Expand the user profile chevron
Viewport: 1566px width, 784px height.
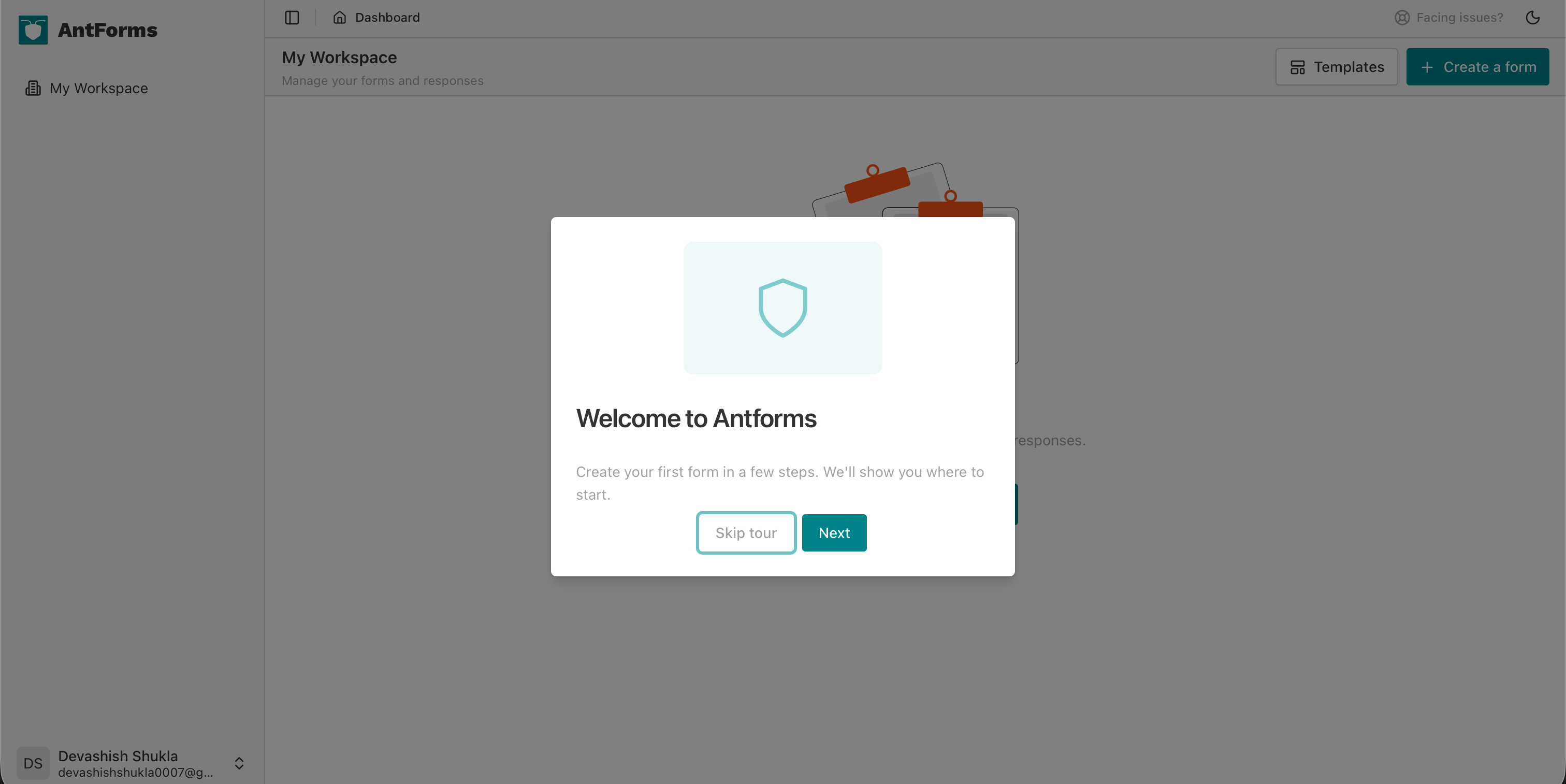tap(239, 764)
